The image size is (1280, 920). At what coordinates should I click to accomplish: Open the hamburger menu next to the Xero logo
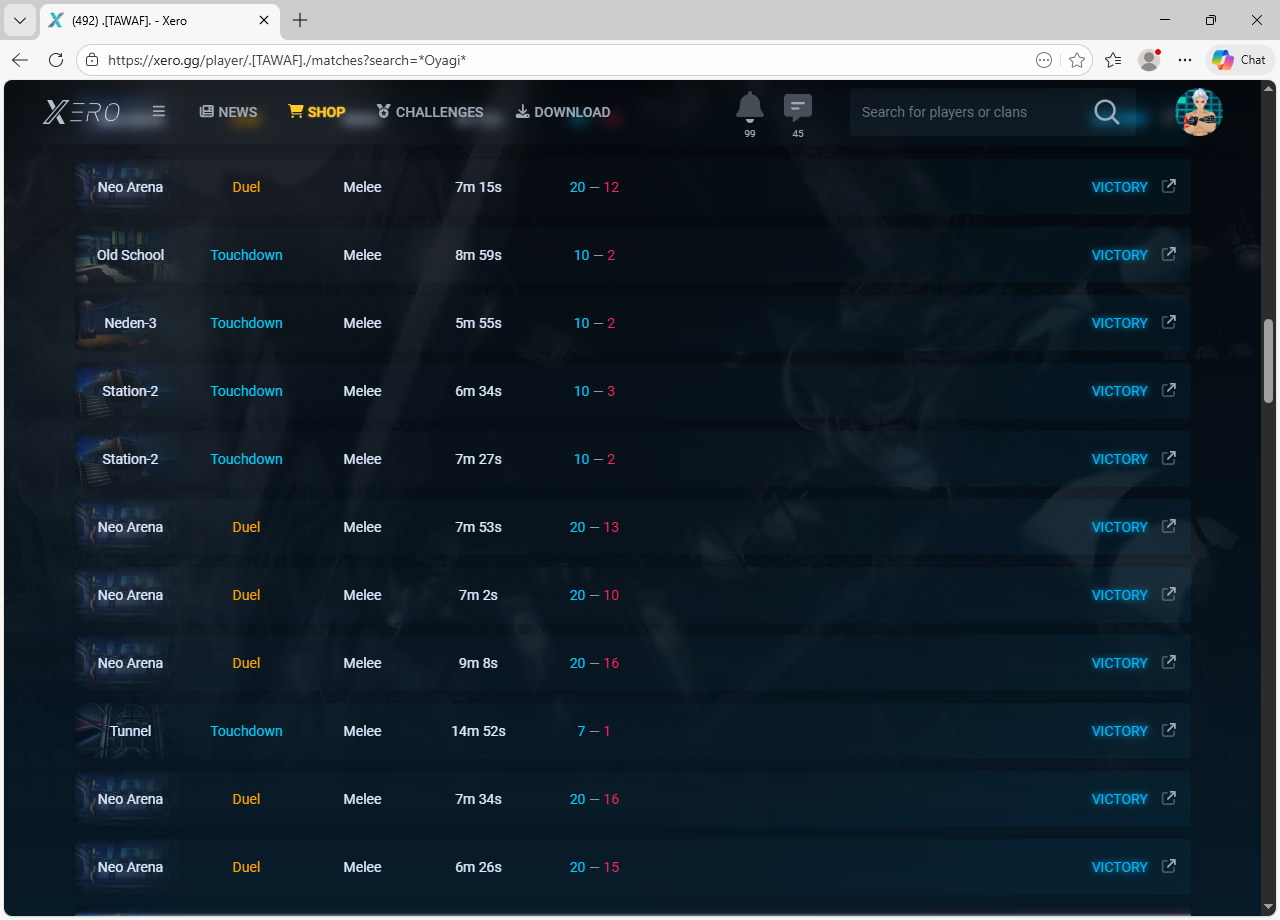(x=158, y=112)
